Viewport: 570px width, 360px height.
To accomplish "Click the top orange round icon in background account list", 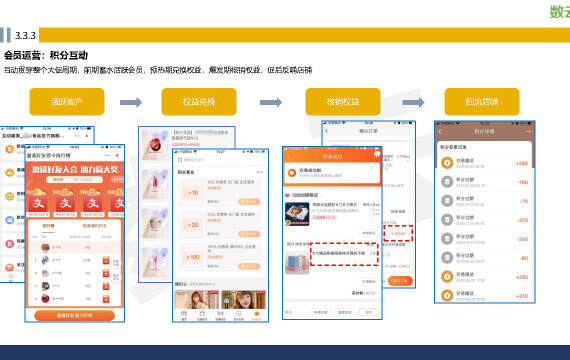I will (10, 148).
